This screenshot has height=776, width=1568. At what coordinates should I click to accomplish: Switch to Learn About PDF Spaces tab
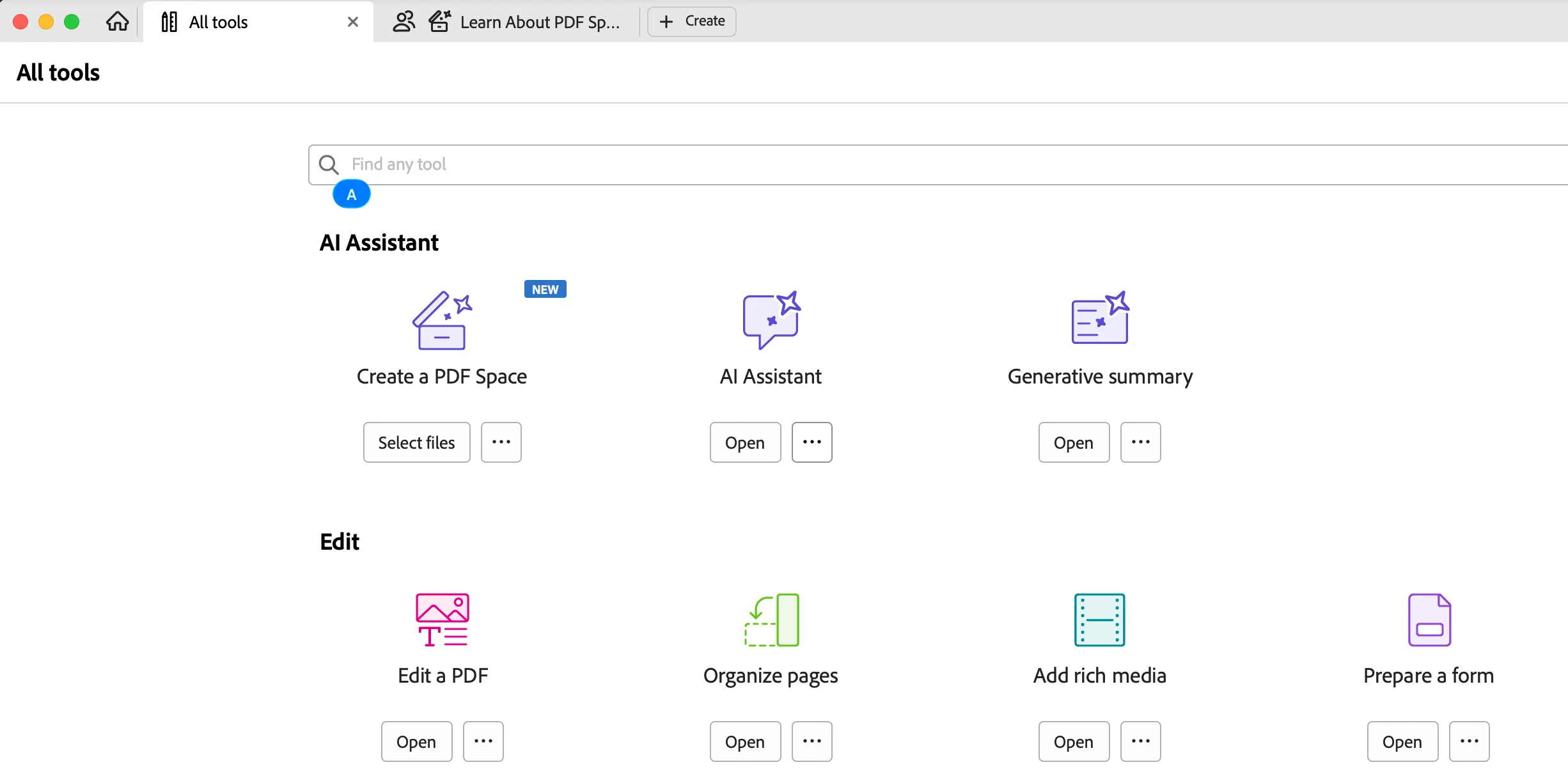click(506, 22)
